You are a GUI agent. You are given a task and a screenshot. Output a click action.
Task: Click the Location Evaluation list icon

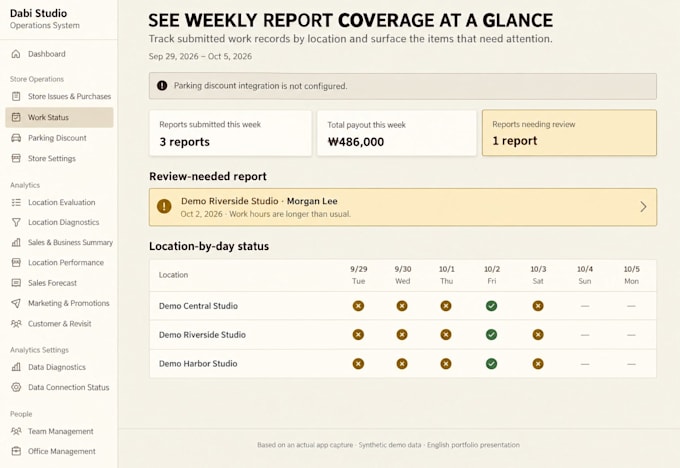(x=16, y=202)
